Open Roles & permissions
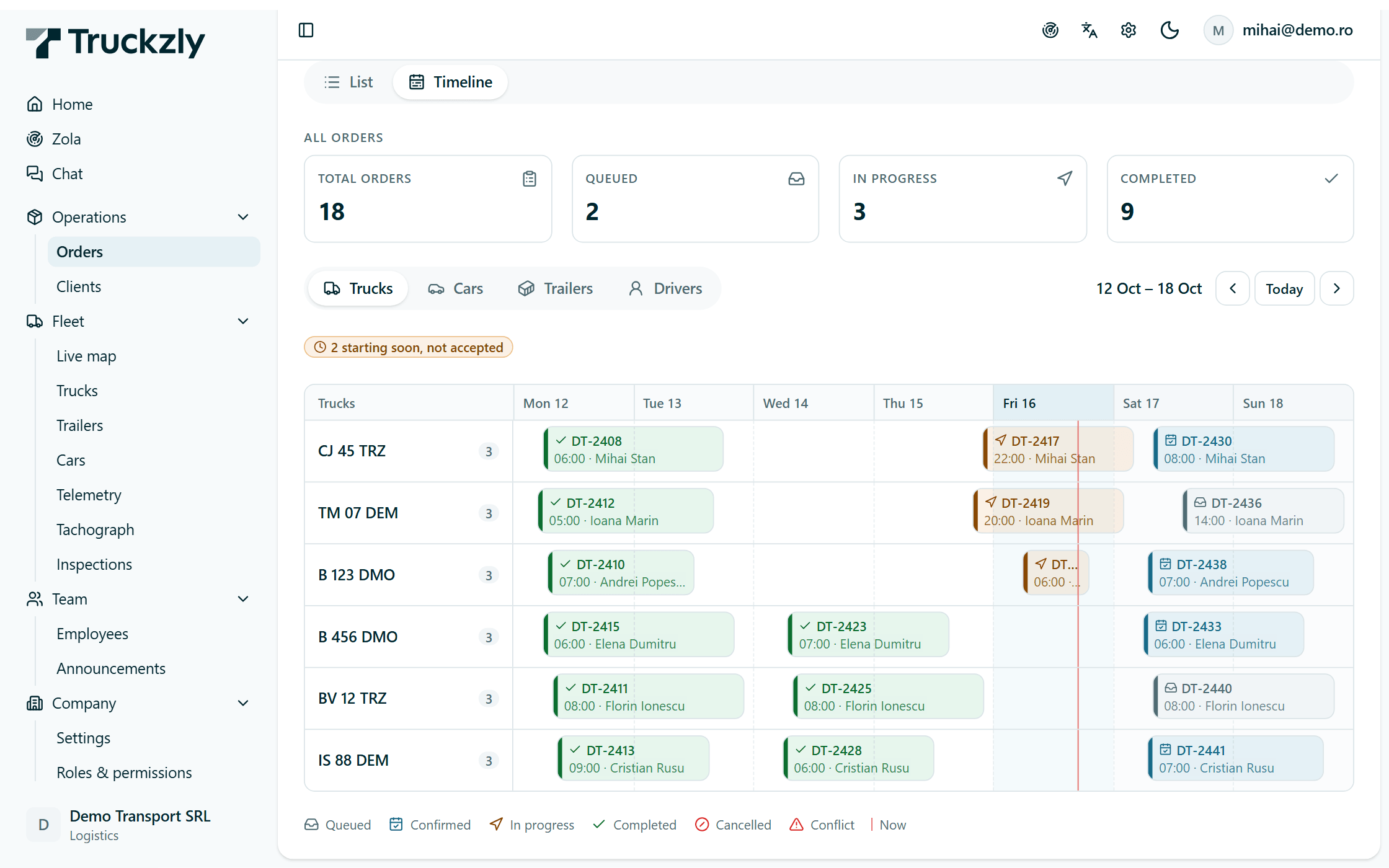1389x868 pixels. click(154, 773)
